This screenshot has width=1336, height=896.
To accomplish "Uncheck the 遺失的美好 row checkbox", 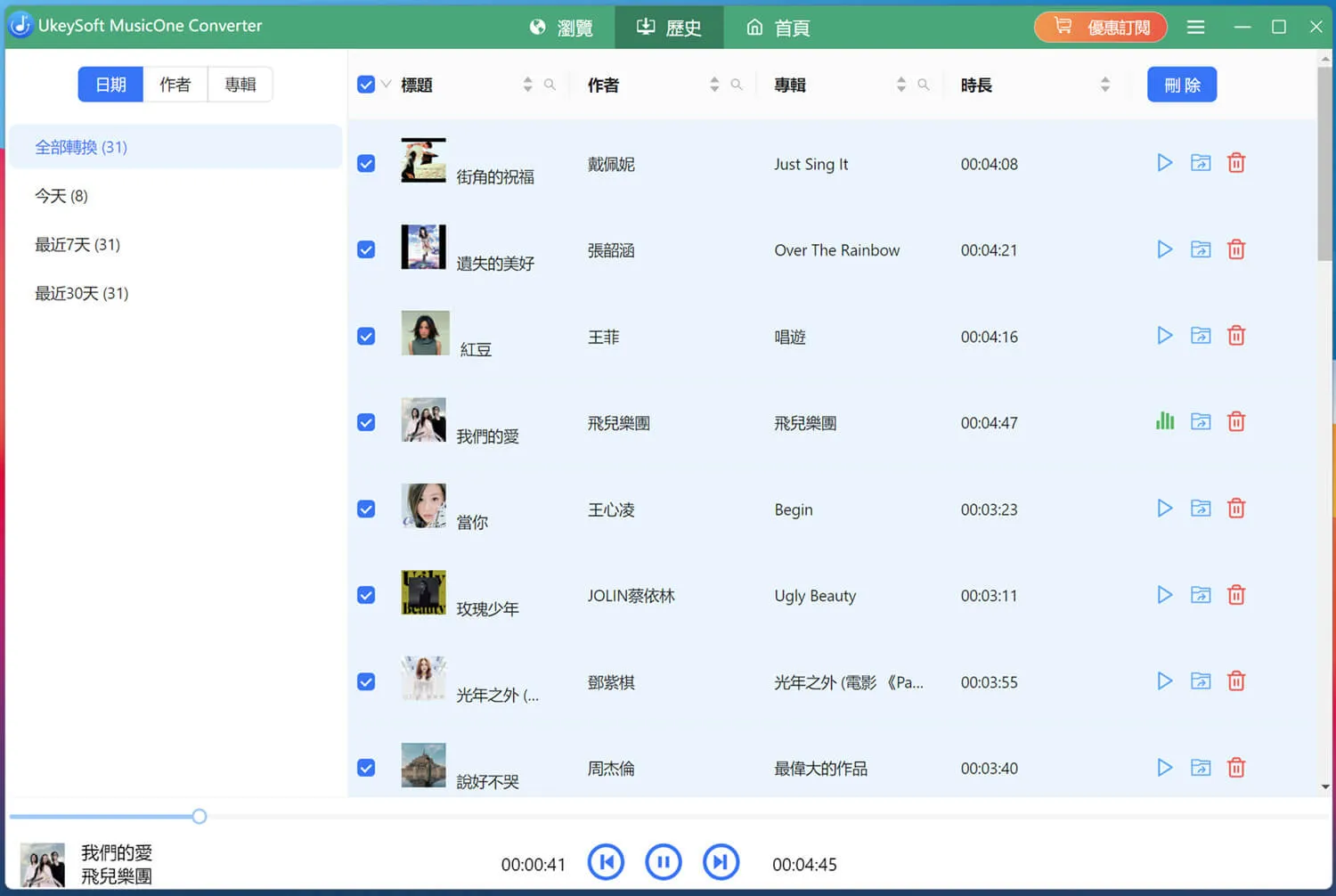I will pyautogui.click(x=366, y=250).
